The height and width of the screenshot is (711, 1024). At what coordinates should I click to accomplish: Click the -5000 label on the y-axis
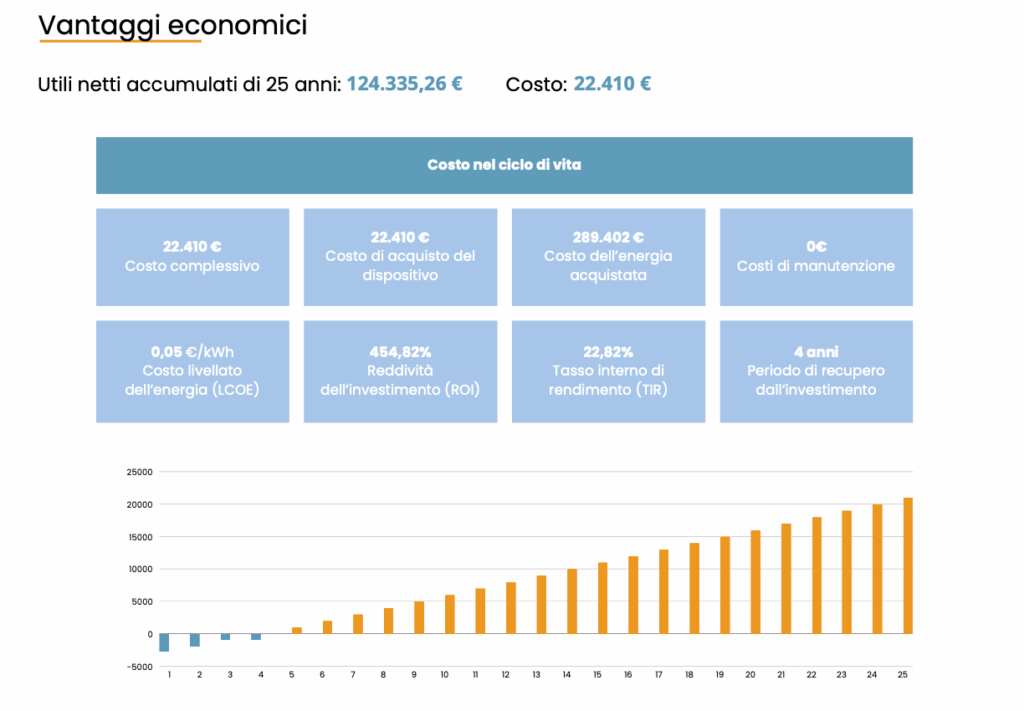pos(139,666)
